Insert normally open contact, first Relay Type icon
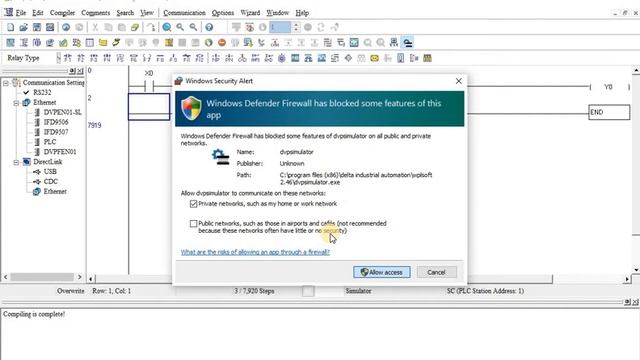The image size is (640, 360). (x=68, y=58)
